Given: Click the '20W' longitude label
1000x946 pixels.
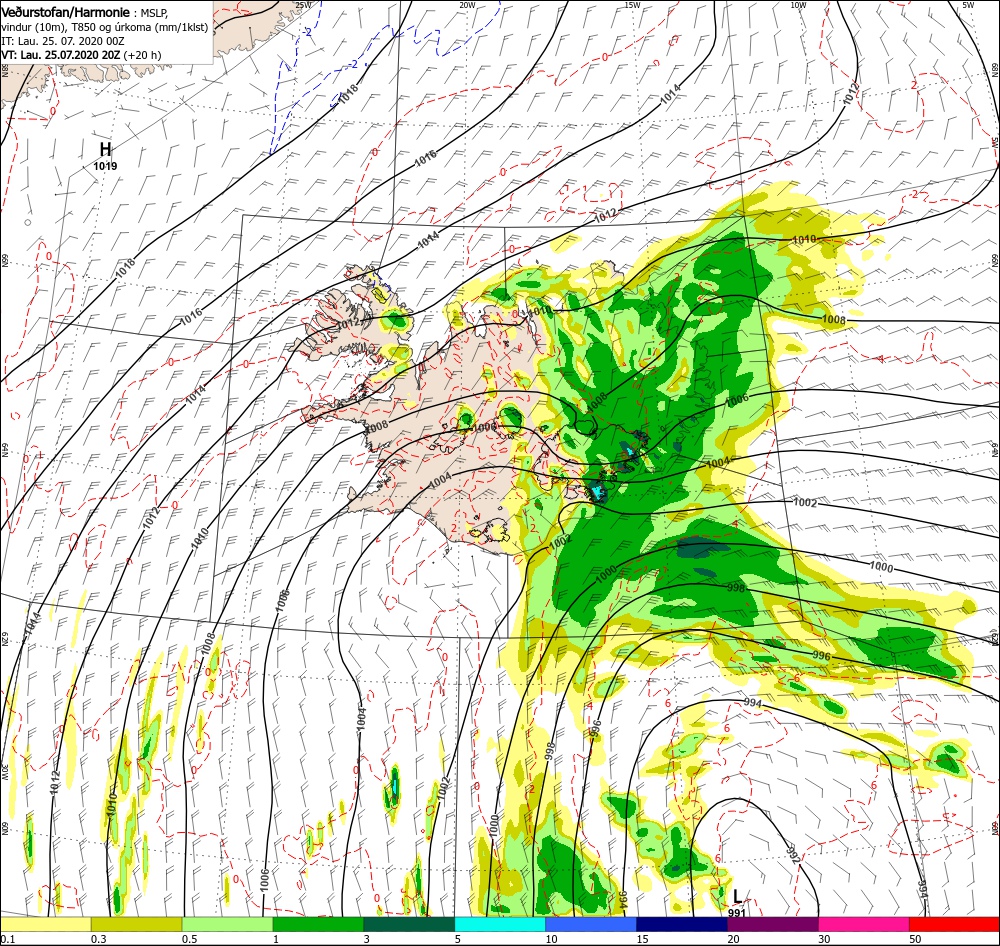Looking at the screenshot, I should [x=467, y=5].
